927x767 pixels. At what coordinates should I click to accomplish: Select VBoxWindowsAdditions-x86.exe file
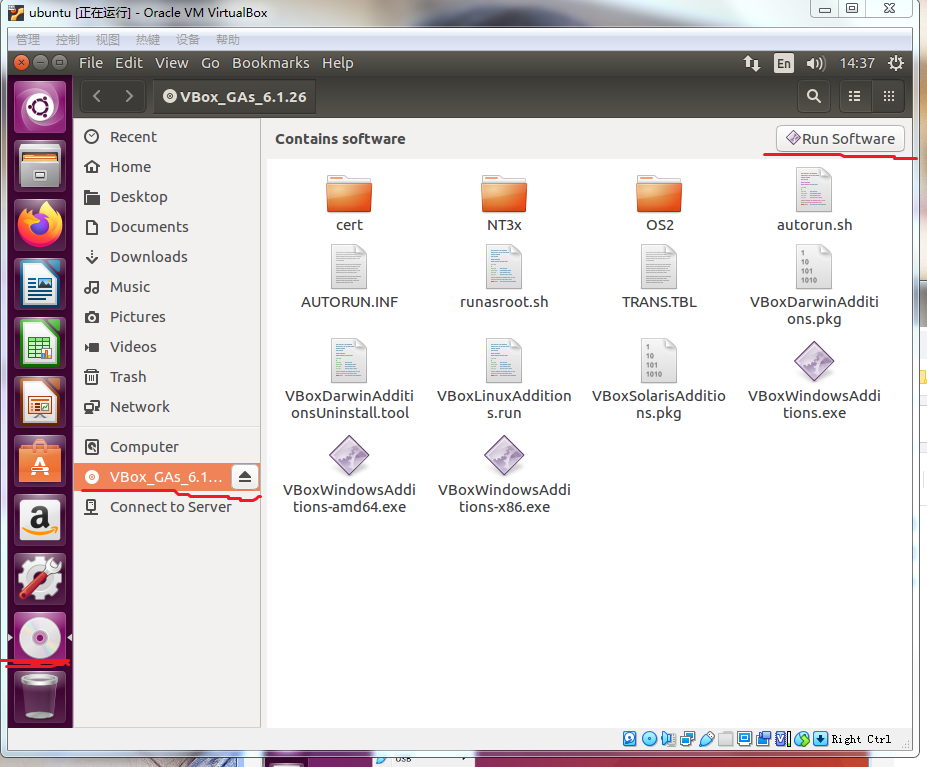504,474
